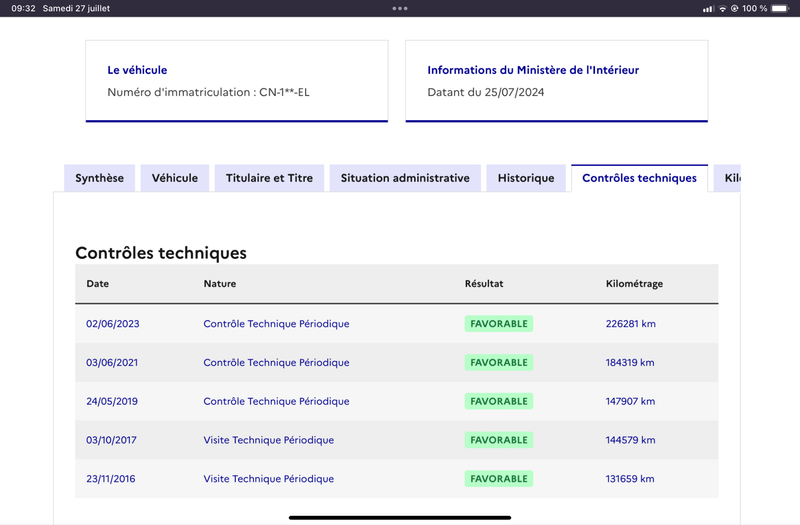Click the Numéro d'immatriculation CN-1**-EL text
The image size is (800, 525).
(208, 92)
